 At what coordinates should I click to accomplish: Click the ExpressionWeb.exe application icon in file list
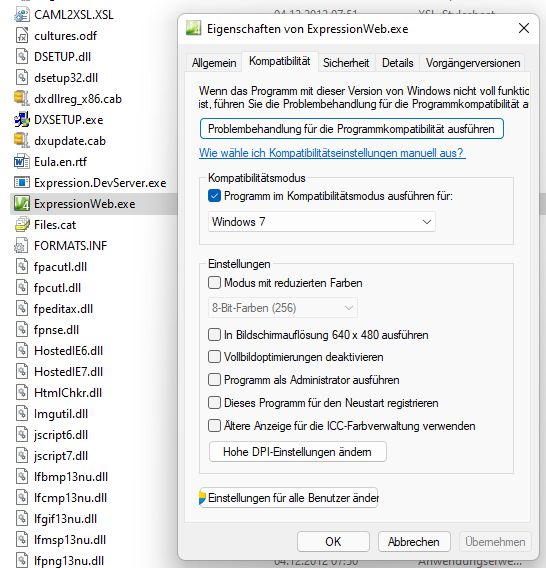(22, 204)
